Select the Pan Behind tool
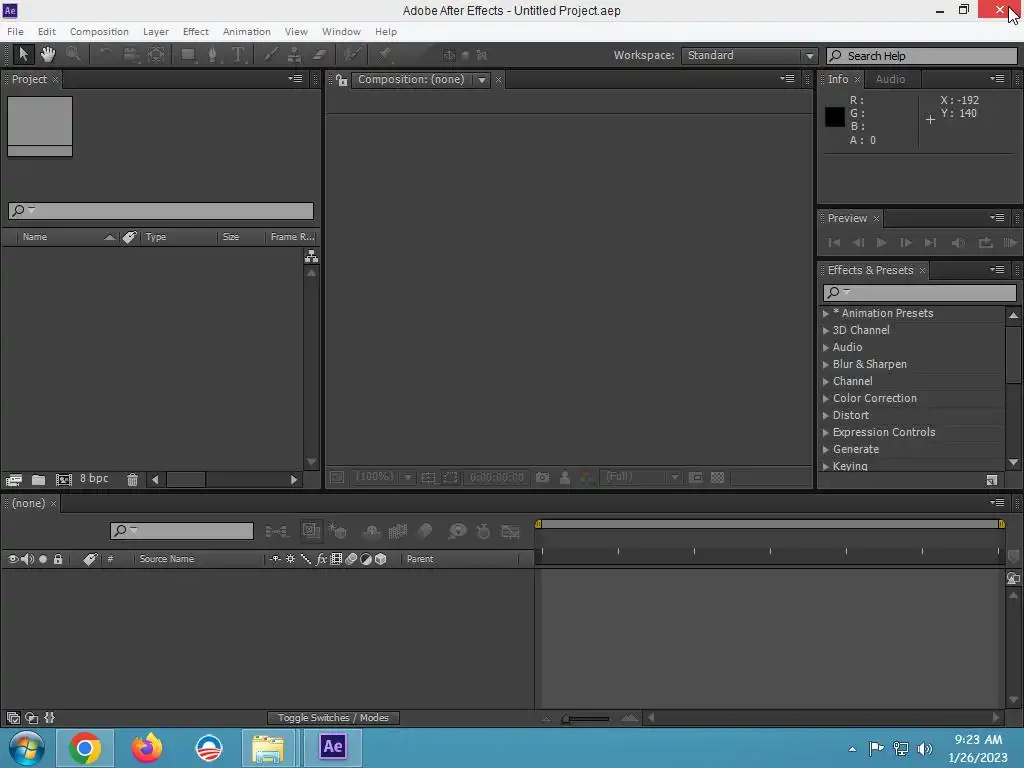 (x=156, y=55)
